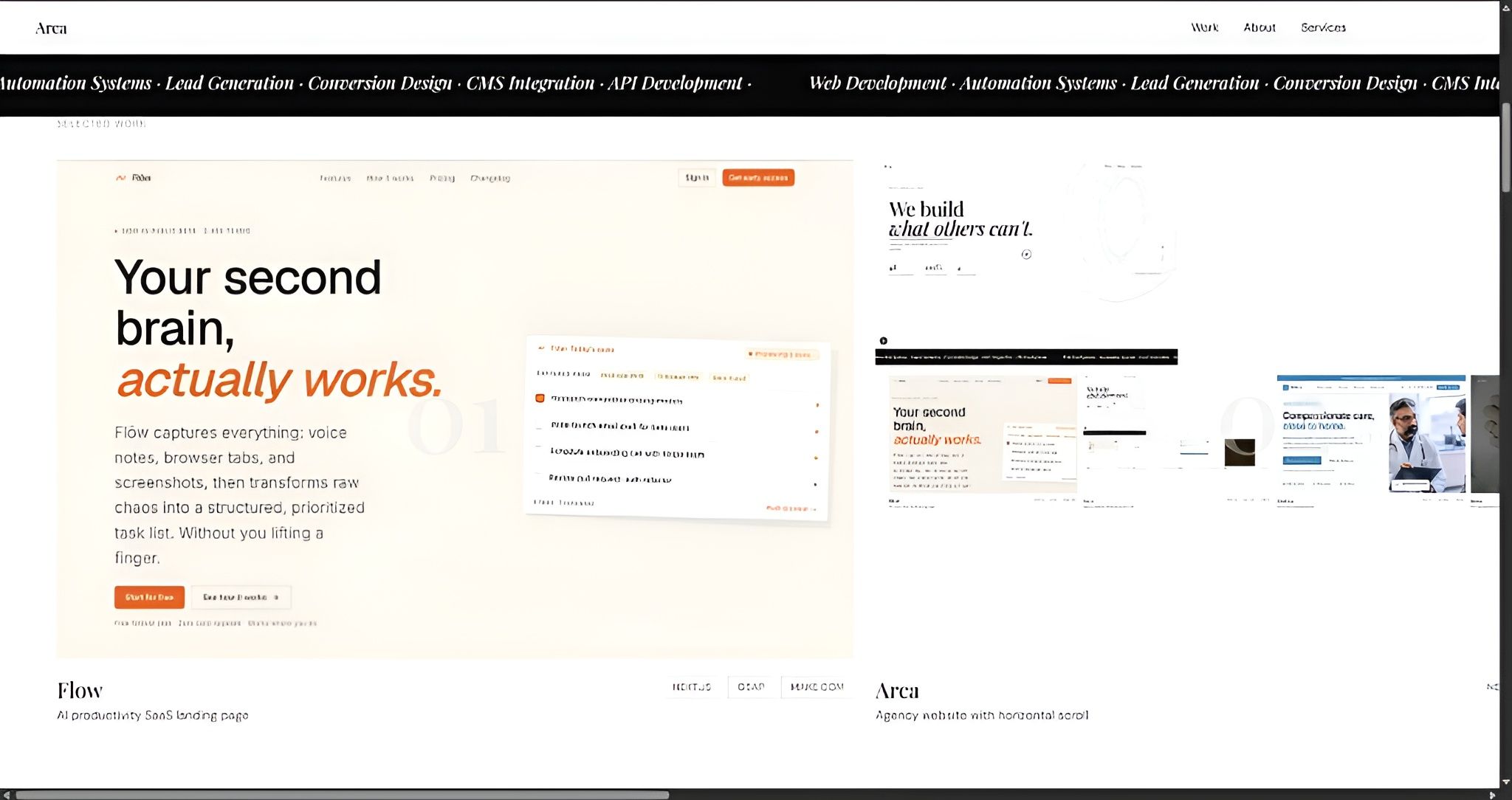1512x800 pixels.
Task: Click the Flow logo icon in preview
Action: point(120,178)
